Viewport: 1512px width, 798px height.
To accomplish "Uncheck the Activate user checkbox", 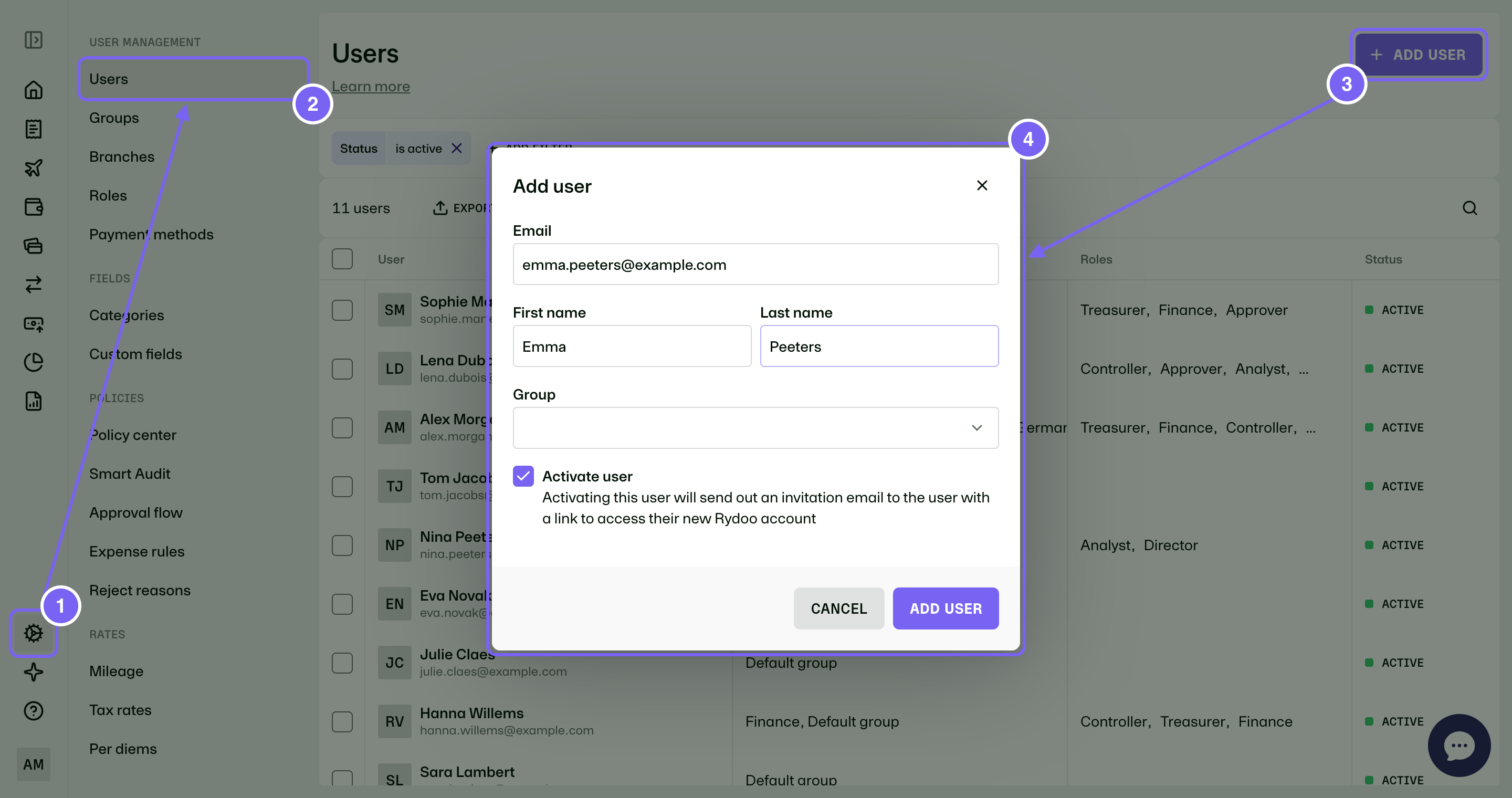I will click(523, 476).
